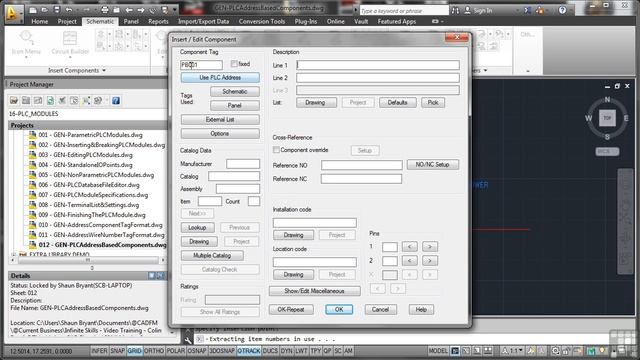
Task: Click the Manufacturer input field
Action: [243, 164]
